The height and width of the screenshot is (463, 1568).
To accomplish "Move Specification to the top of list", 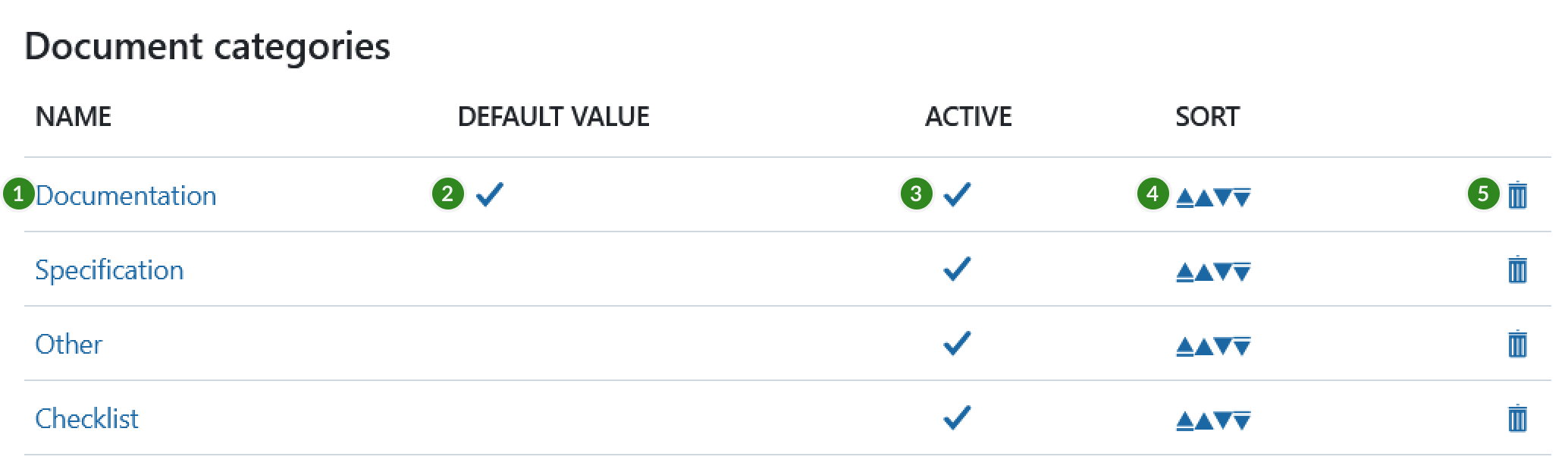I will point(1184,272).
